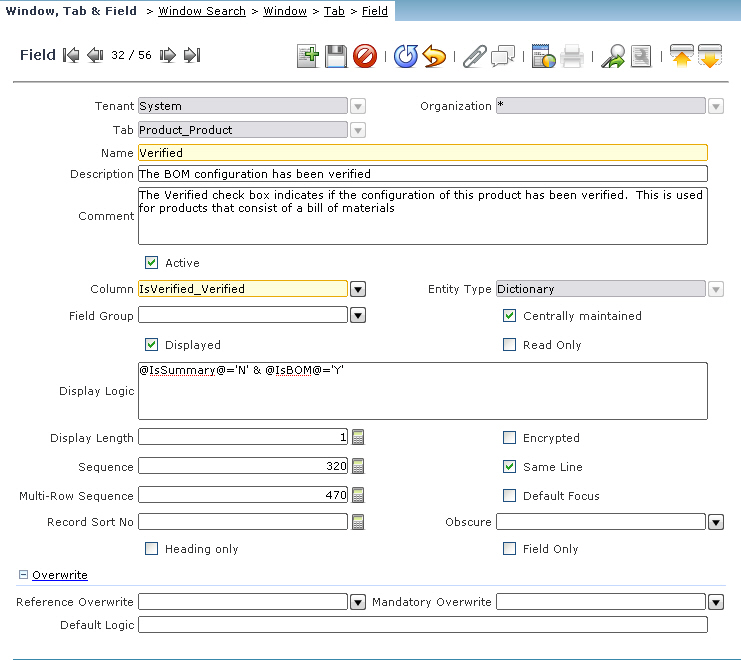741x660 pixels.
Task: Open the calculator beside Display Length
Action: [358, 437]
